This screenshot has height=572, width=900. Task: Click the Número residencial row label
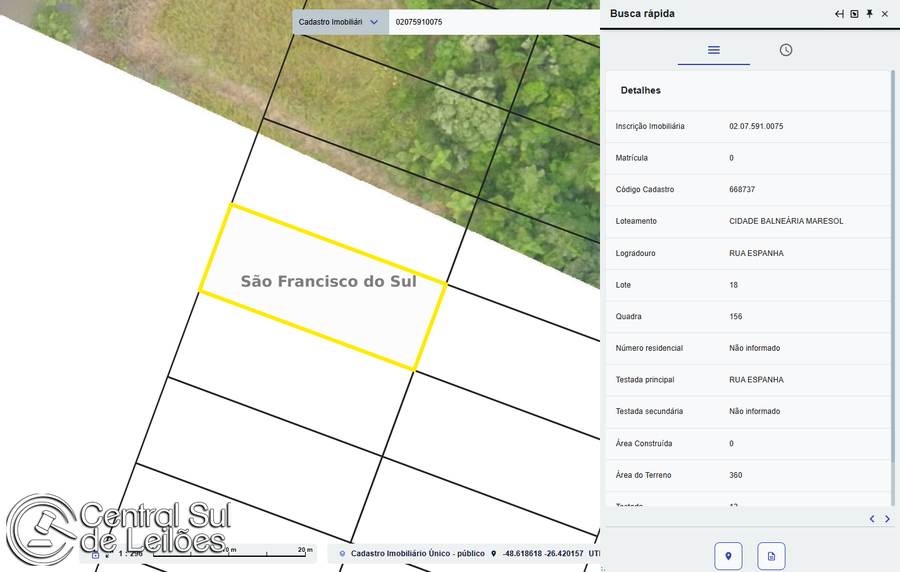(649, 348)
